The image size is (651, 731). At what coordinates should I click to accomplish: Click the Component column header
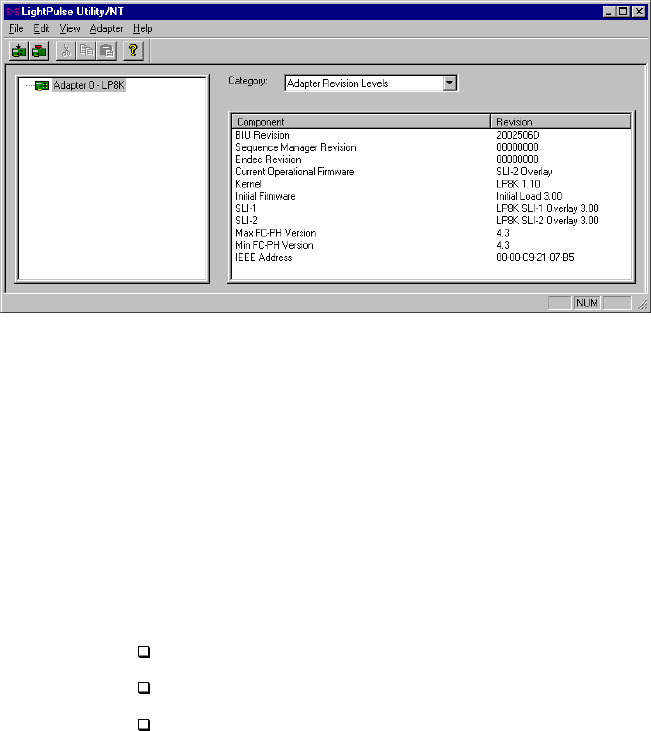tap(361, 122)
